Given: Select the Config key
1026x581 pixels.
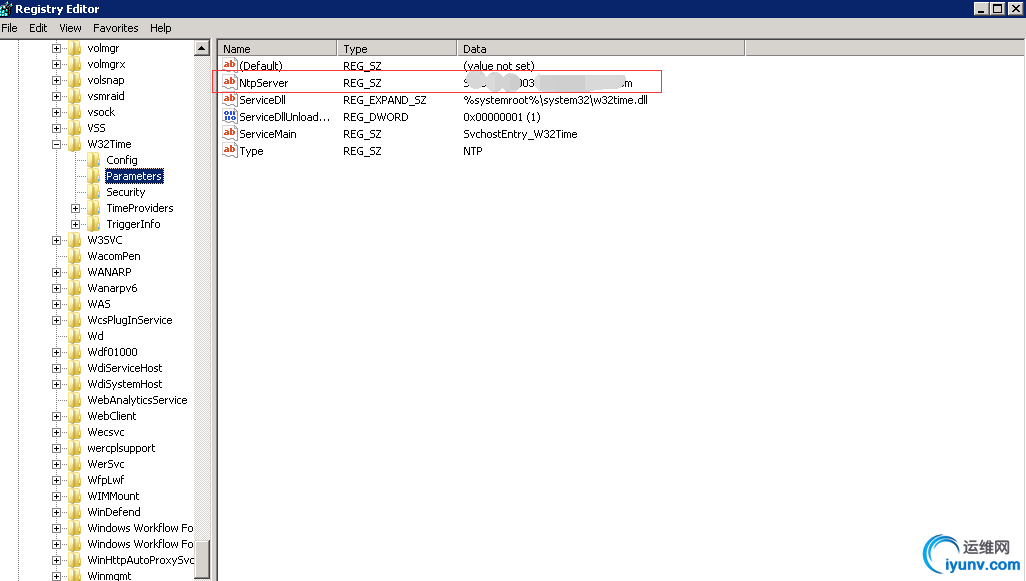Looking at the screenshot, I should coord(122,160).
